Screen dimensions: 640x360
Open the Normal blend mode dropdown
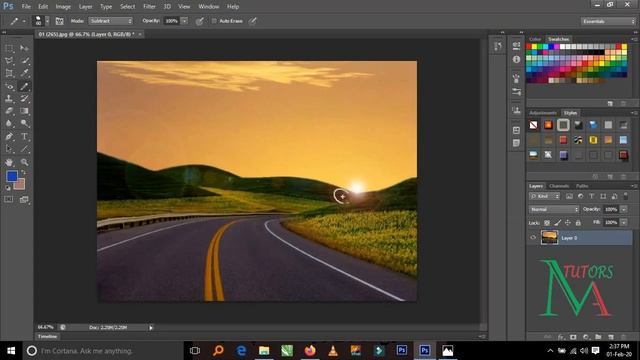(554, 209)
